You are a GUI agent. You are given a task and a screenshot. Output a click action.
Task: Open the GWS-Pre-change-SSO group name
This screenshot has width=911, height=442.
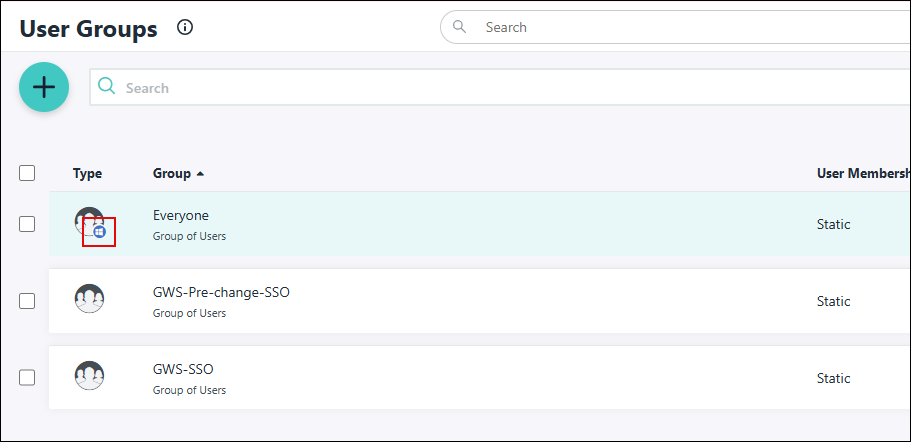coord(221,292)
